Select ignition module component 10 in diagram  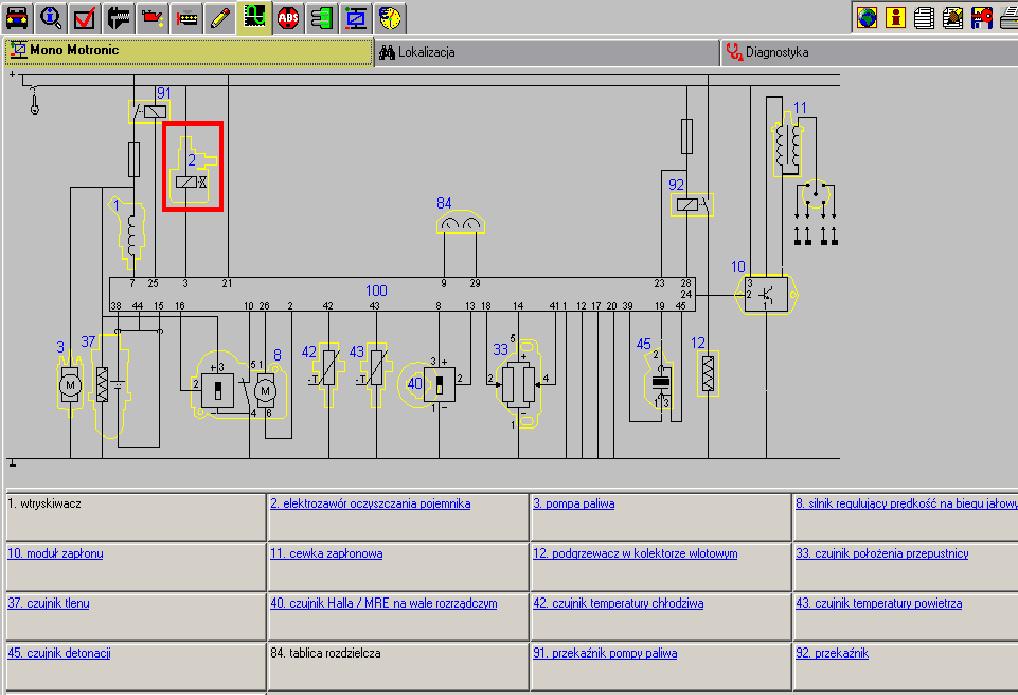[767, 295]
